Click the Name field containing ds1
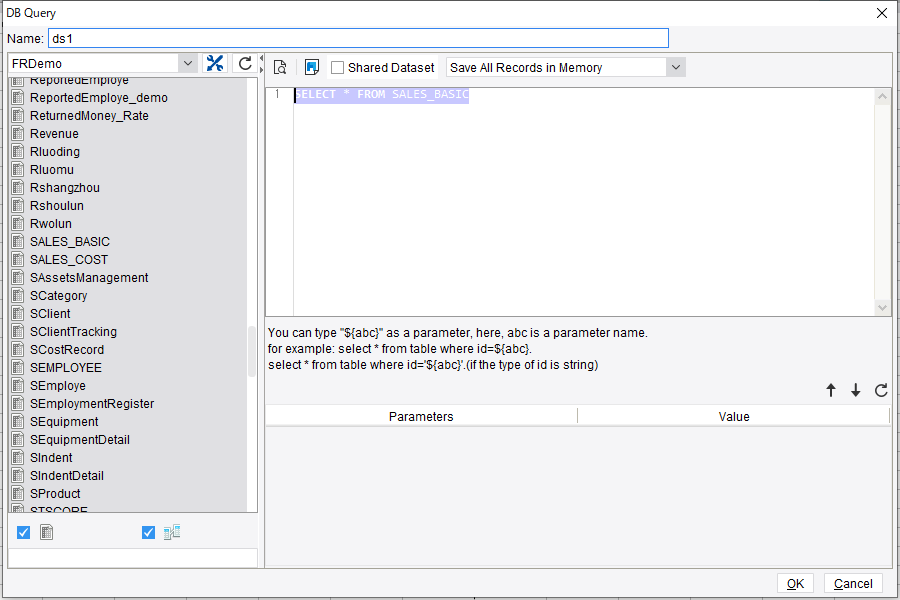 (359, 38)
